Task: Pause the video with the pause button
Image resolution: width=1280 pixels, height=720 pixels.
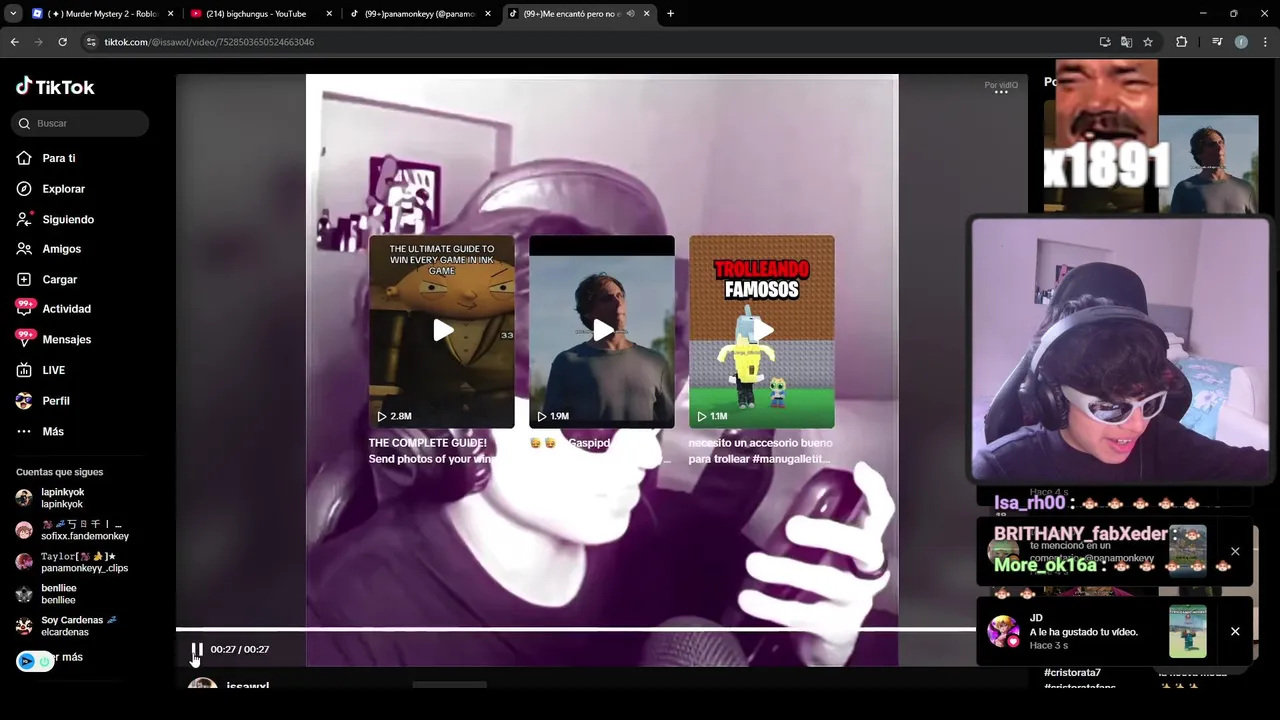Action: click(x=197, y=650)
